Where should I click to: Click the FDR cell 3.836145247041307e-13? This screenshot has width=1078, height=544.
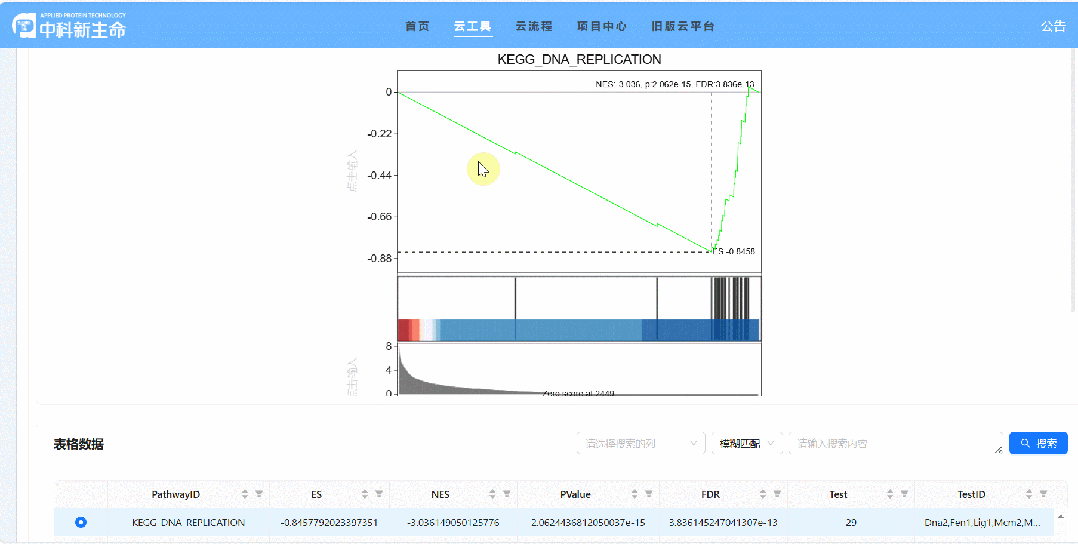723,523
